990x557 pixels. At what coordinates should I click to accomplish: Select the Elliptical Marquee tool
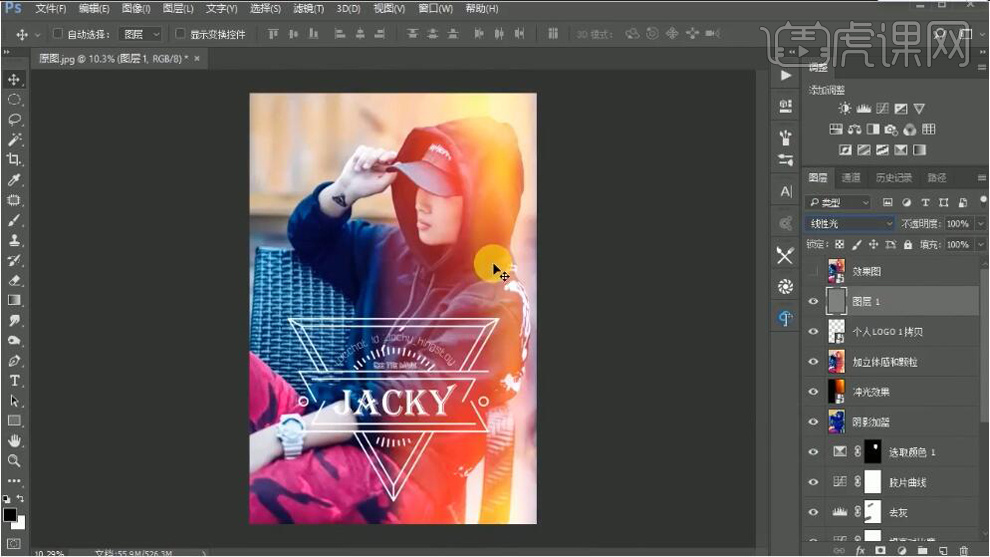[14, 100]
